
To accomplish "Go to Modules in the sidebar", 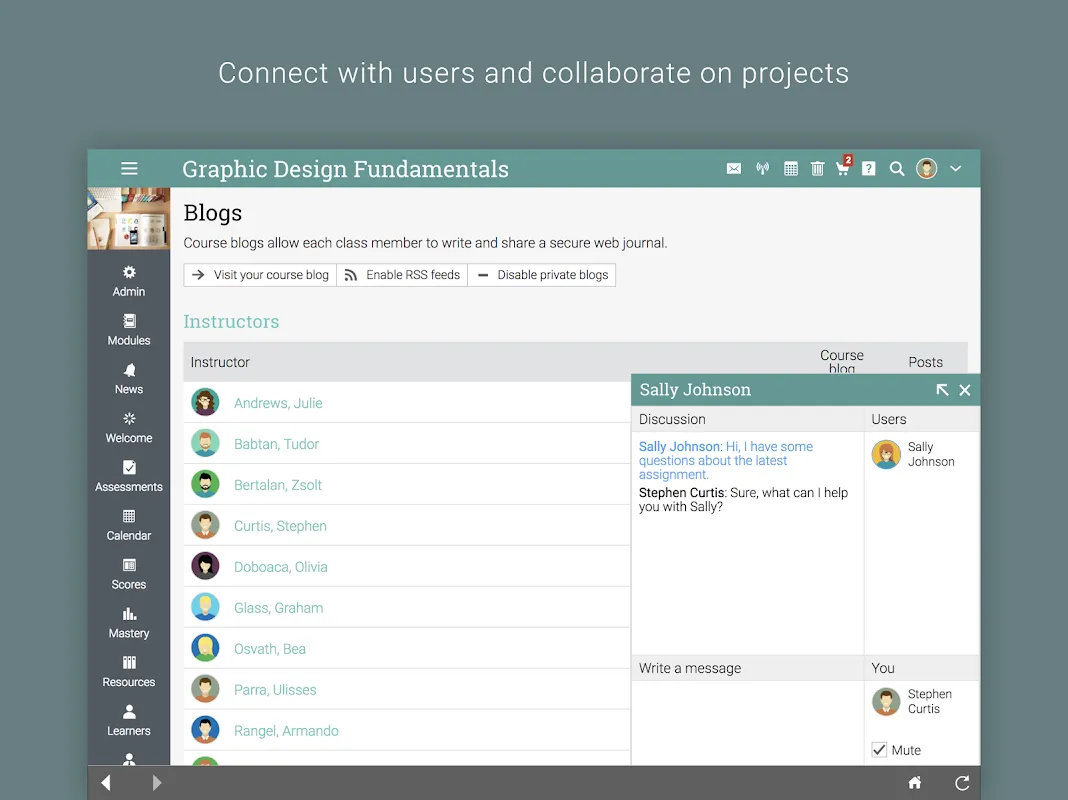I will pos(129,330).
